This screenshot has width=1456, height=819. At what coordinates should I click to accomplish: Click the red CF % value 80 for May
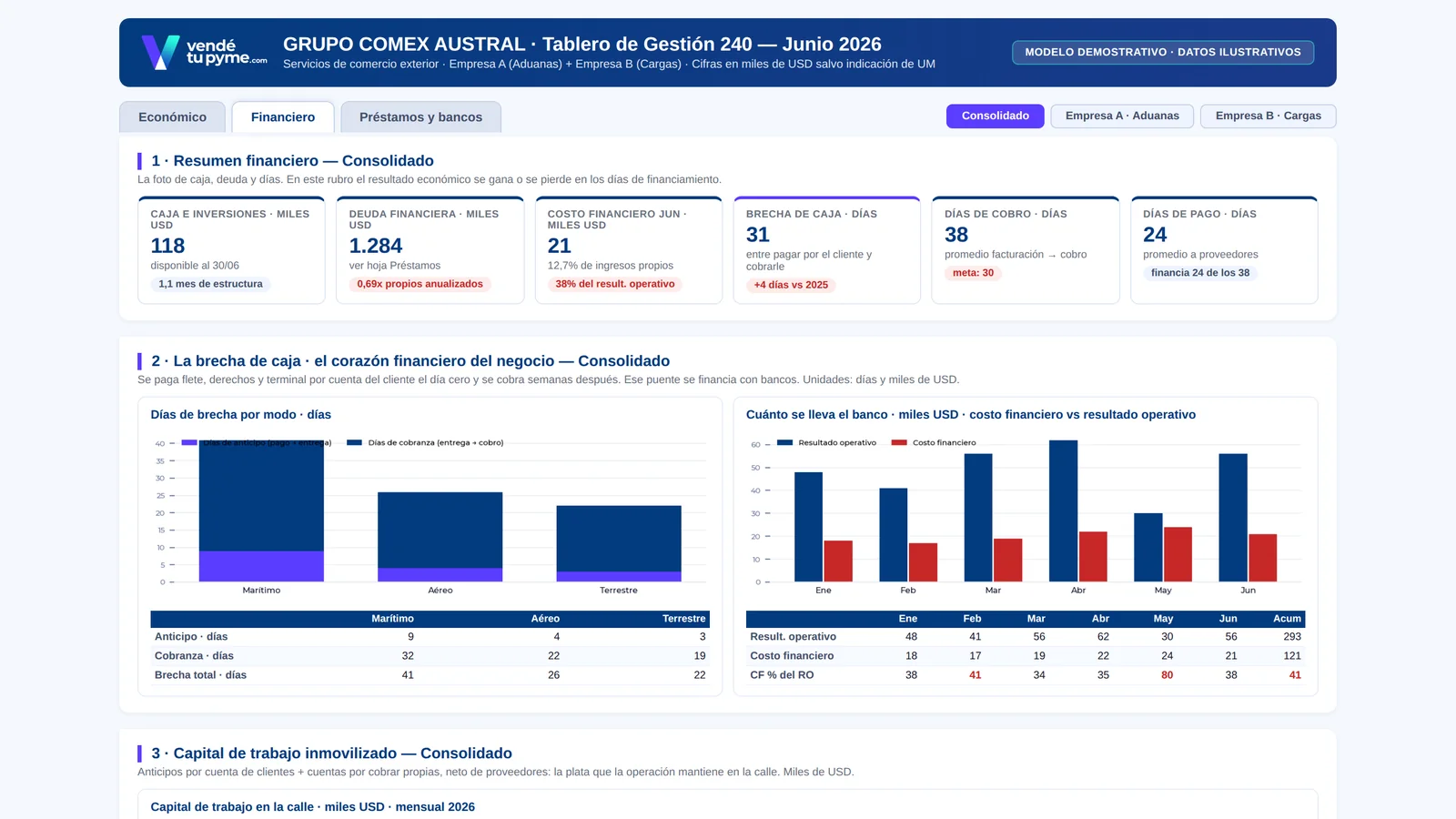pos(1167,675)
